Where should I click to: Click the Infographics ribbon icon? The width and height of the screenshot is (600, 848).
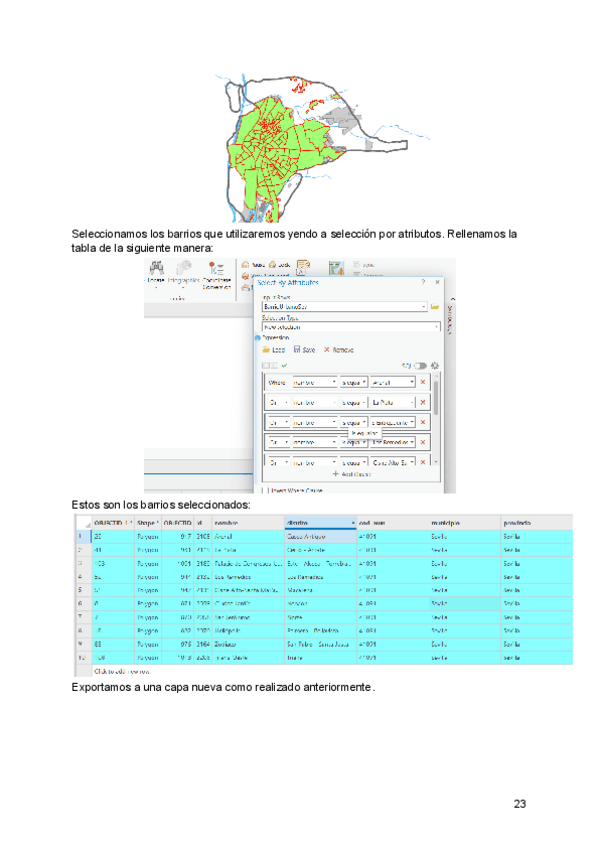tap(184, 268)
